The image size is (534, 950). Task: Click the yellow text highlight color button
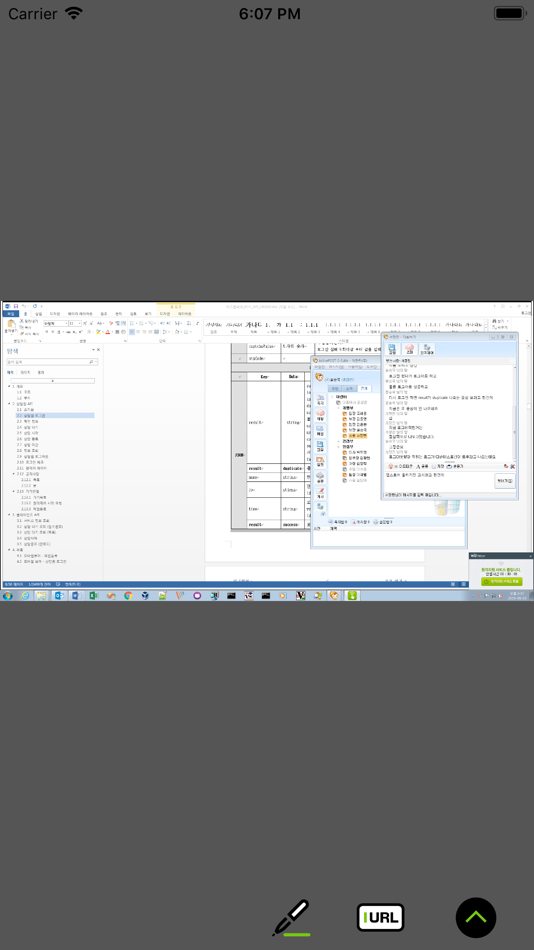coord(98,331)
